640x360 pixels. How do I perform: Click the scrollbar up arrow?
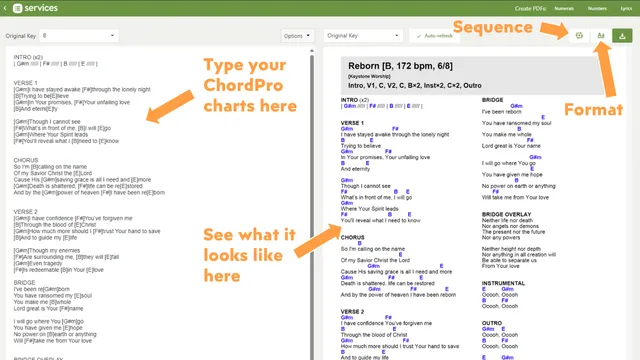click(x=312, y=51)
